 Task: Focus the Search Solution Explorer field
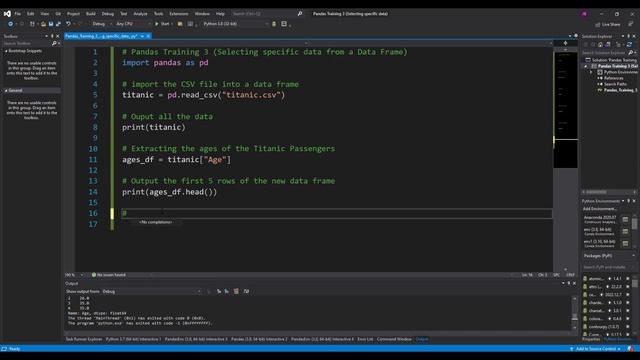coord(604,53)
